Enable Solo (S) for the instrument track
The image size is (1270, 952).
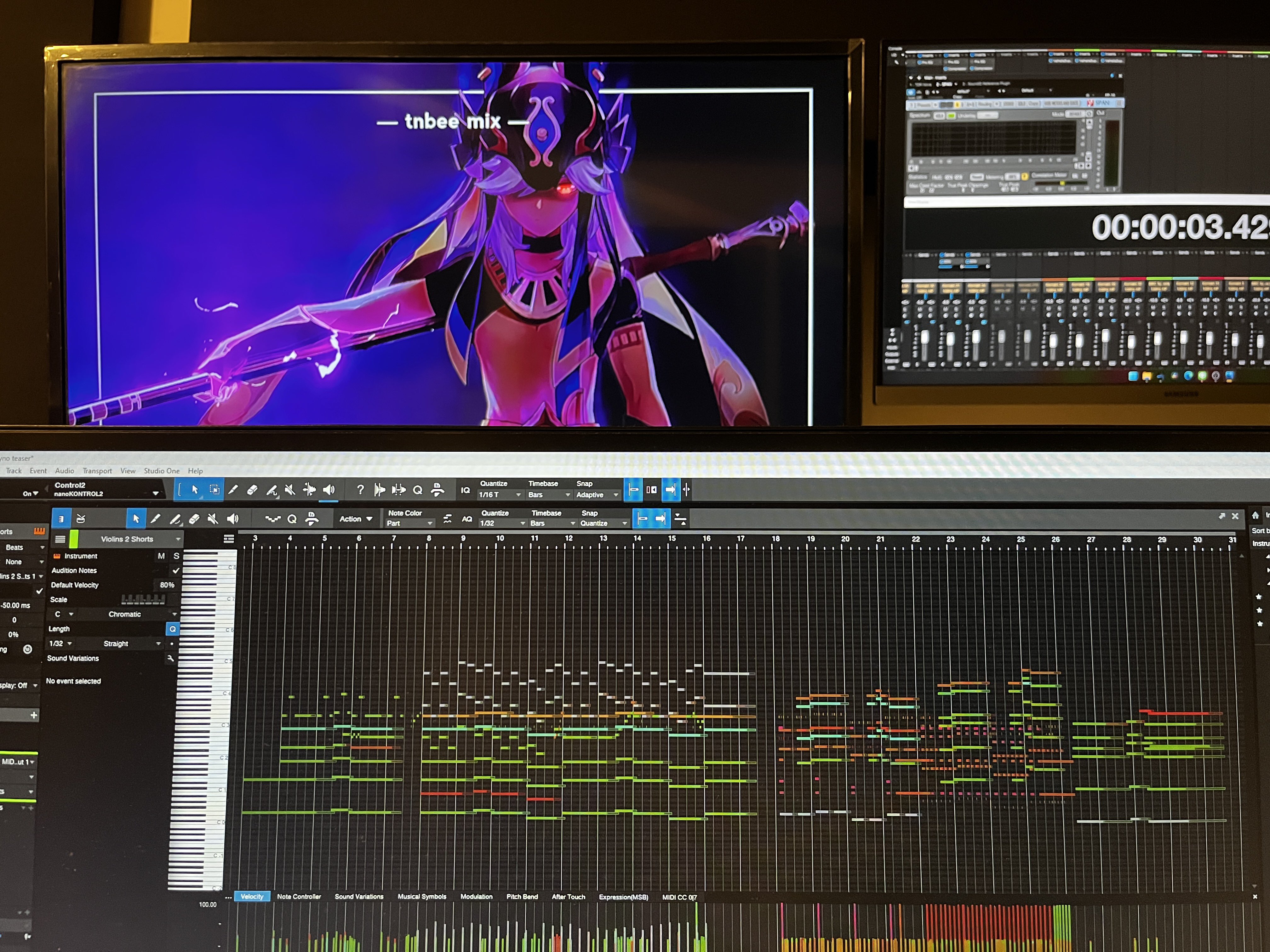176,556
